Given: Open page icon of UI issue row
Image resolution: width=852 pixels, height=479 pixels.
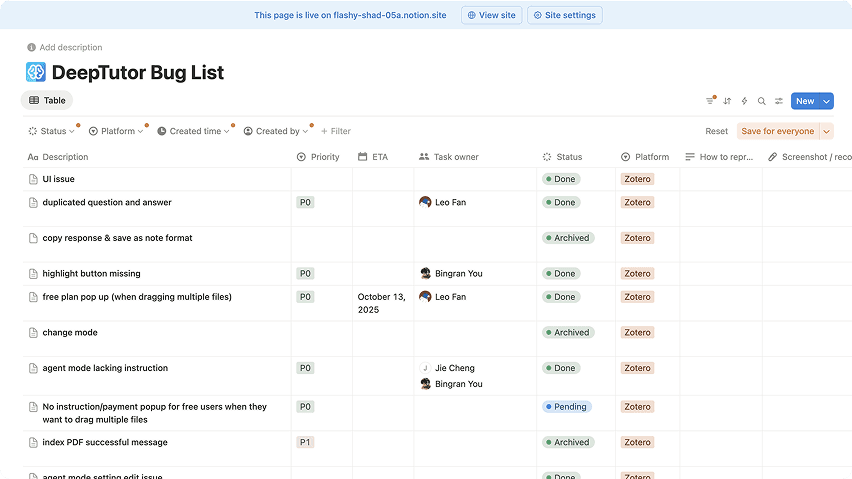Looking at the screenshot, I should pos(33,179).
